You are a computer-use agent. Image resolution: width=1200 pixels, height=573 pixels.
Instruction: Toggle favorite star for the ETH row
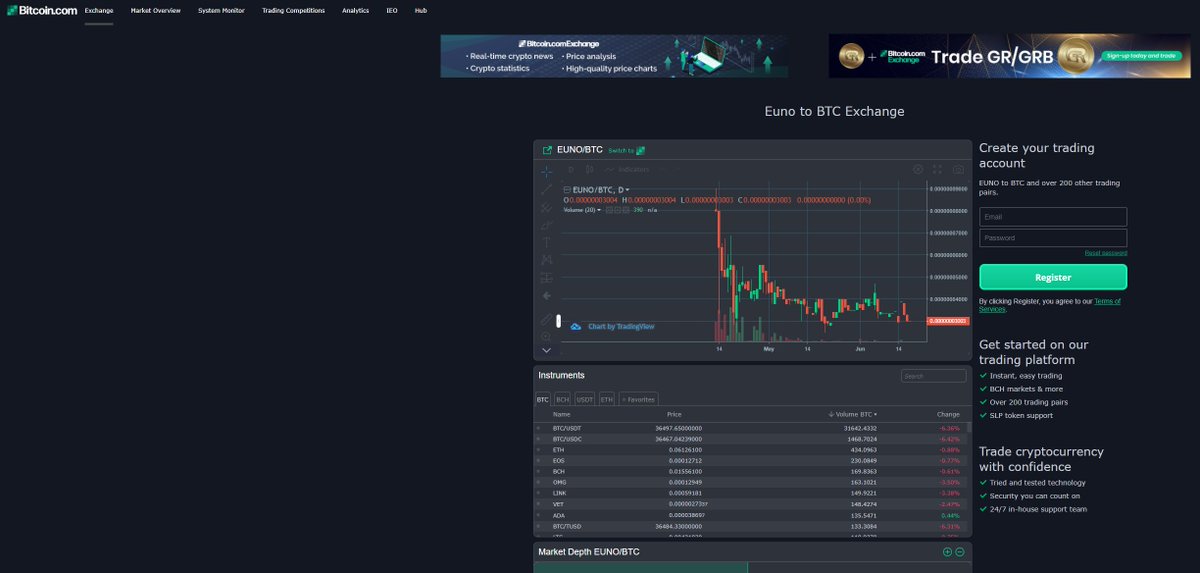pyautogui.click(x=539, y=450)
